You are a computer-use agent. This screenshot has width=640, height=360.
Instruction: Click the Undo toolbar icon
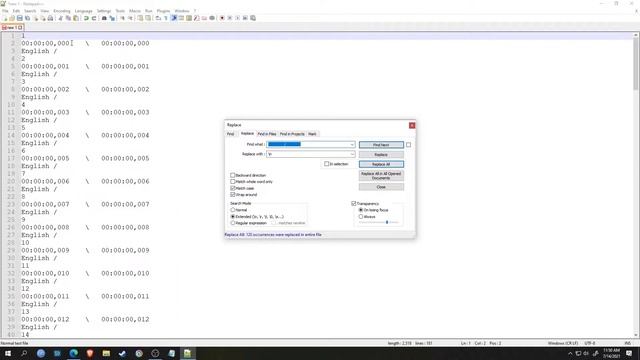coord(86,18)
